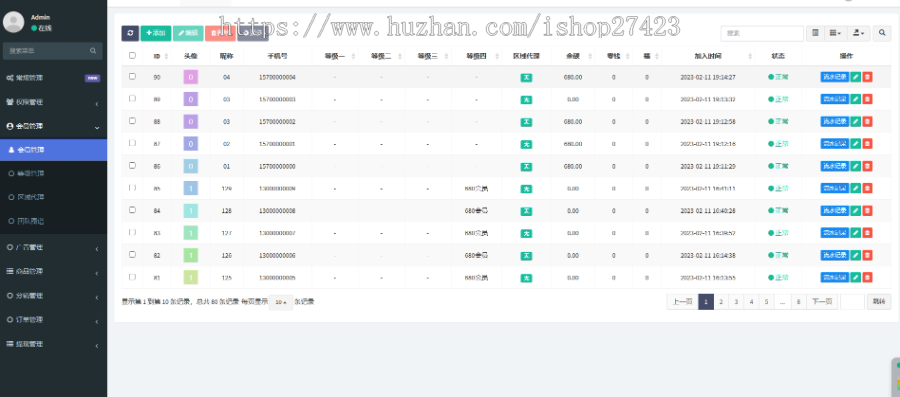Sort by the balance column header
Viewport: 900px width, 397px height.
coord(572,56)
